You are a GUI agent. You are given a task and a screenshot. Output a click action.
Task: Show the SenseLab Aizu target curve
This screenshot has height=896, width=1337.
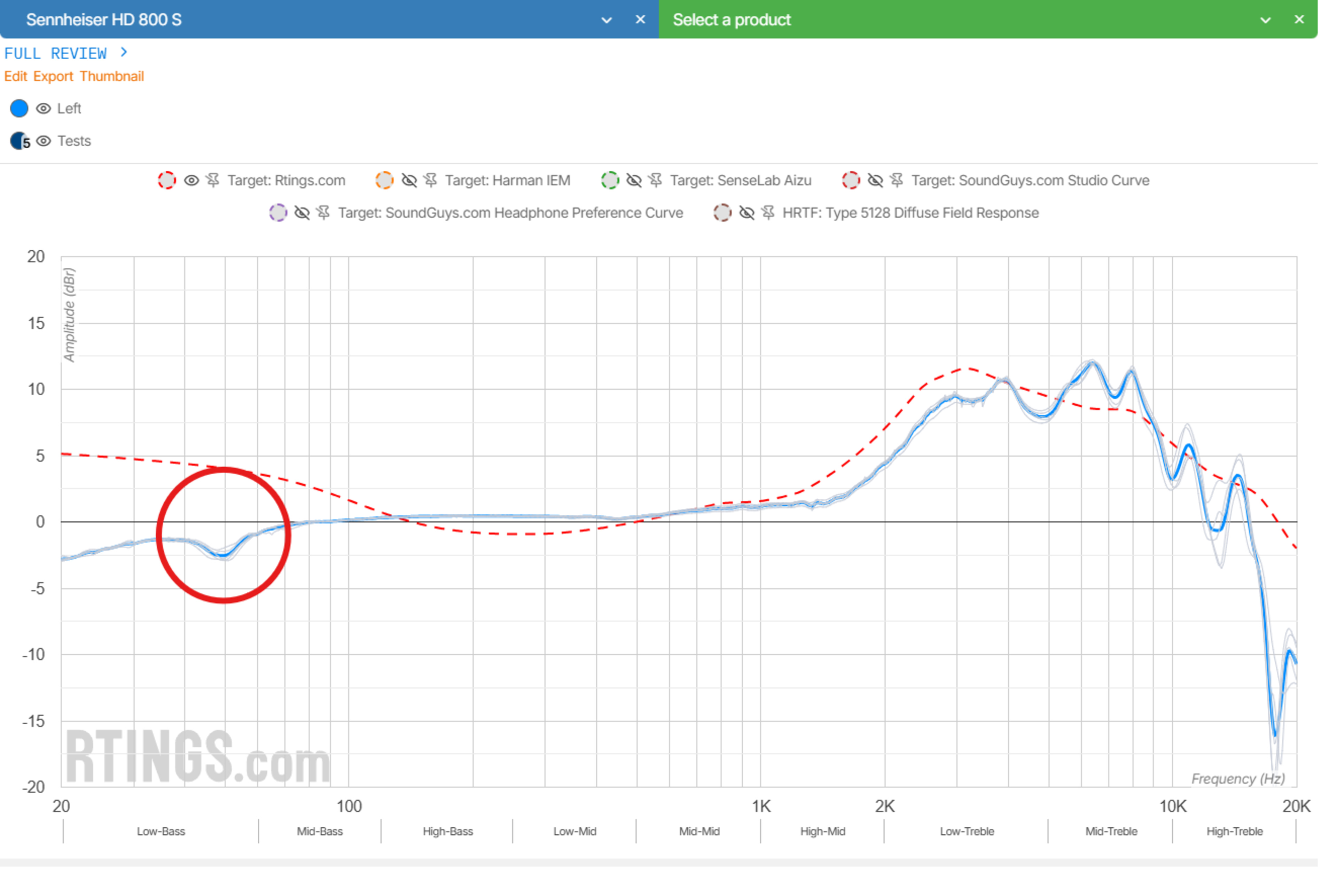634,181
